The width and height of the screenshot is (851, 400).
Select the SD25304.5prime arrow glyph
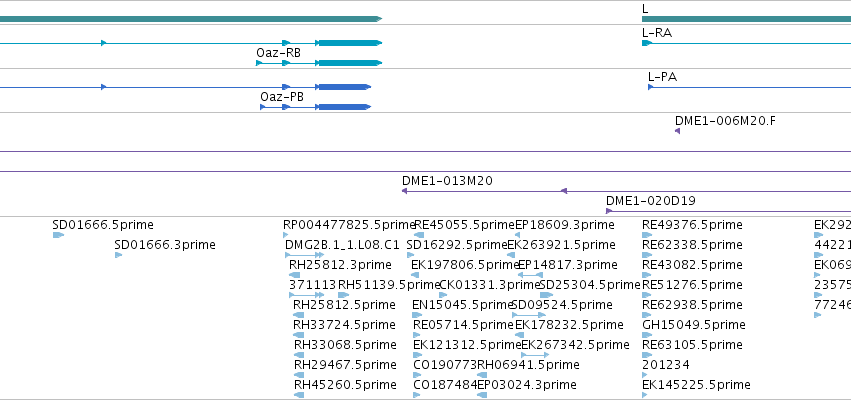pos(547,295)
